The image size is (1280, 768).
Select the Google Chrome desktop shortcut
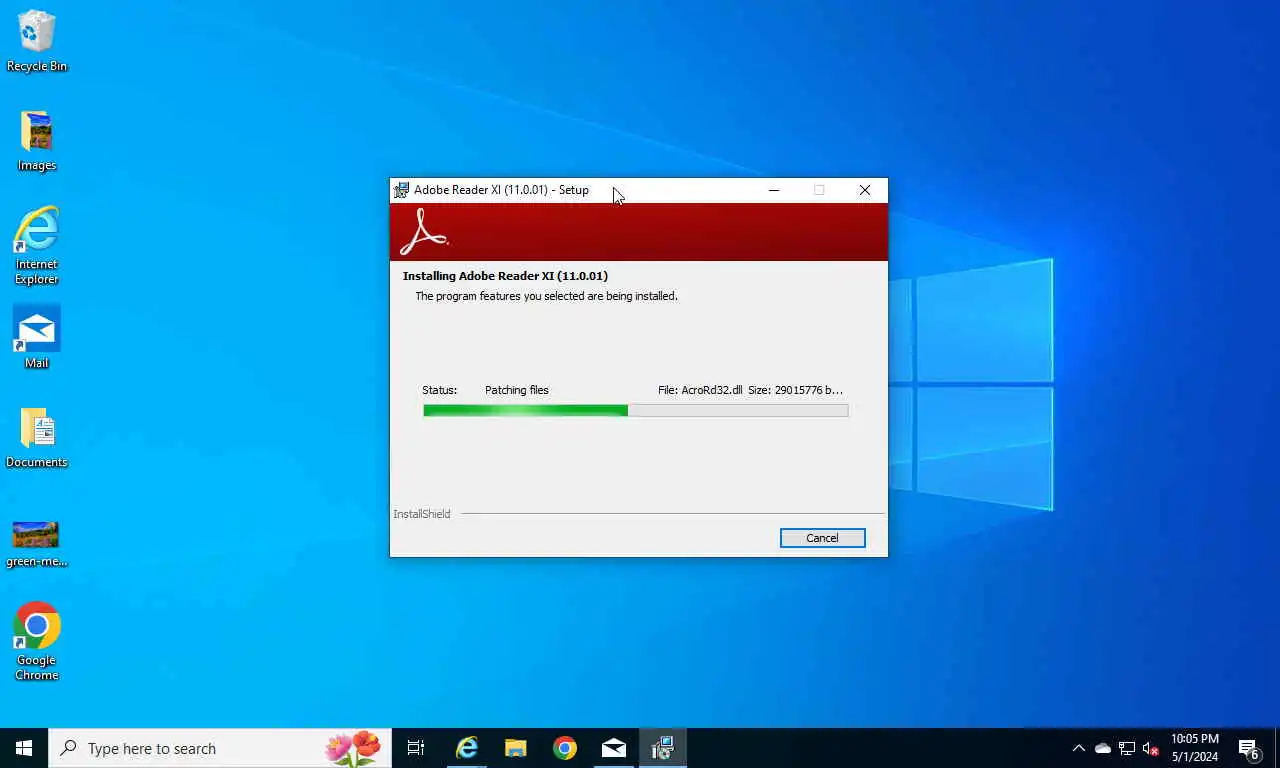[37, 642]
